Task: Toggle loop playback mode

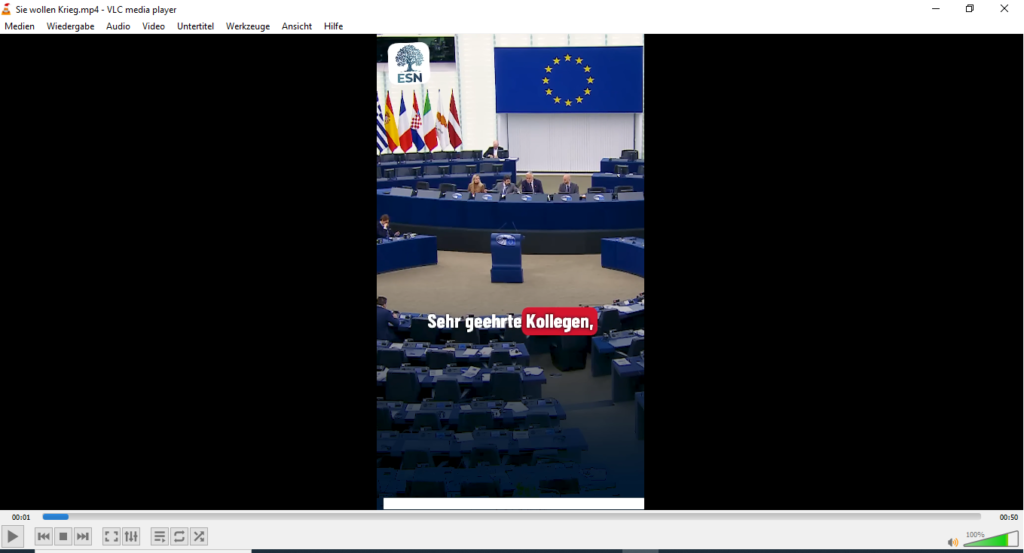Action: (x=179, y=537)
